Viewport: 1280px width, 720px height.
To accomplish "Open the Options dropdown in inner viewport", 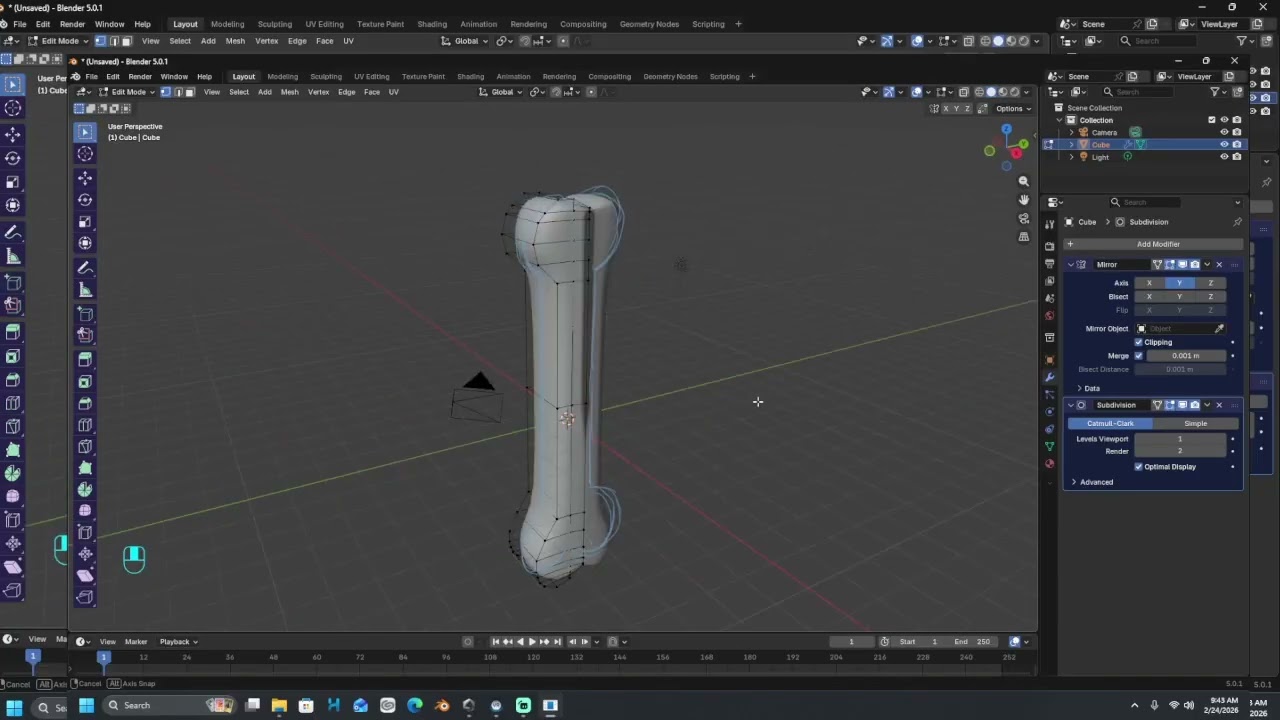I will point(1012,108).
